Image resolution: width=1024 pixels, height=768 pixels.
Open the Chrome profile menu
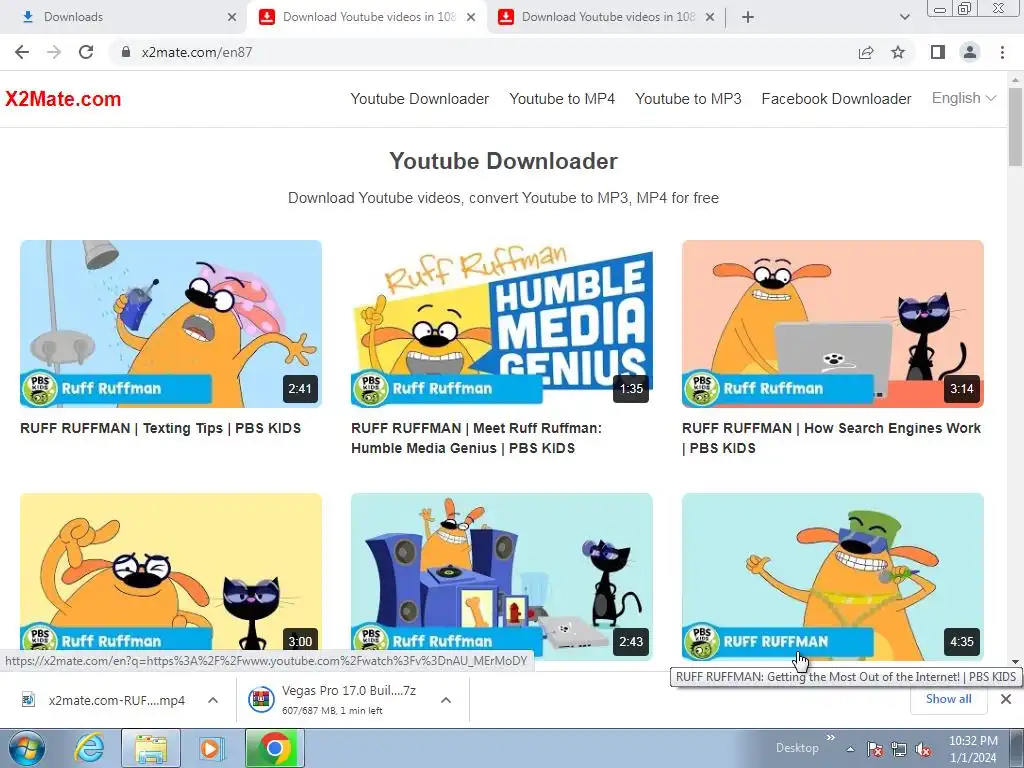pos(970,52)
